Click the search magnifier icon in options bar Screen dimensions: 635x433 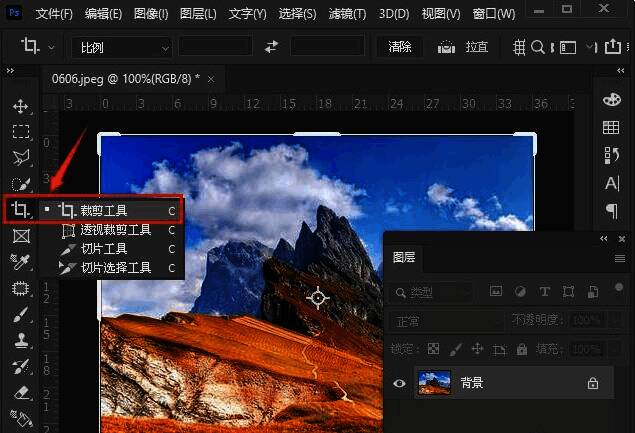[537, 47]
